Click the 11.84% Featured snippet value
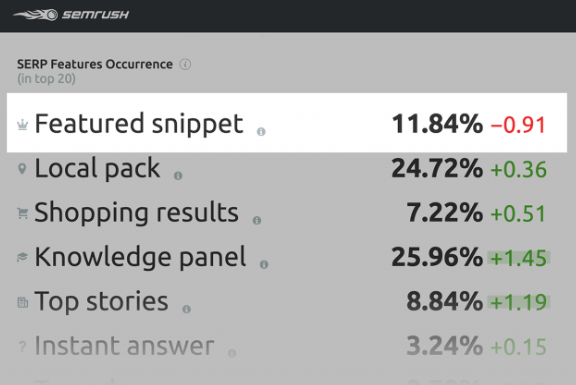The height and width of the screenshot is (385, 576). (437, 124)
